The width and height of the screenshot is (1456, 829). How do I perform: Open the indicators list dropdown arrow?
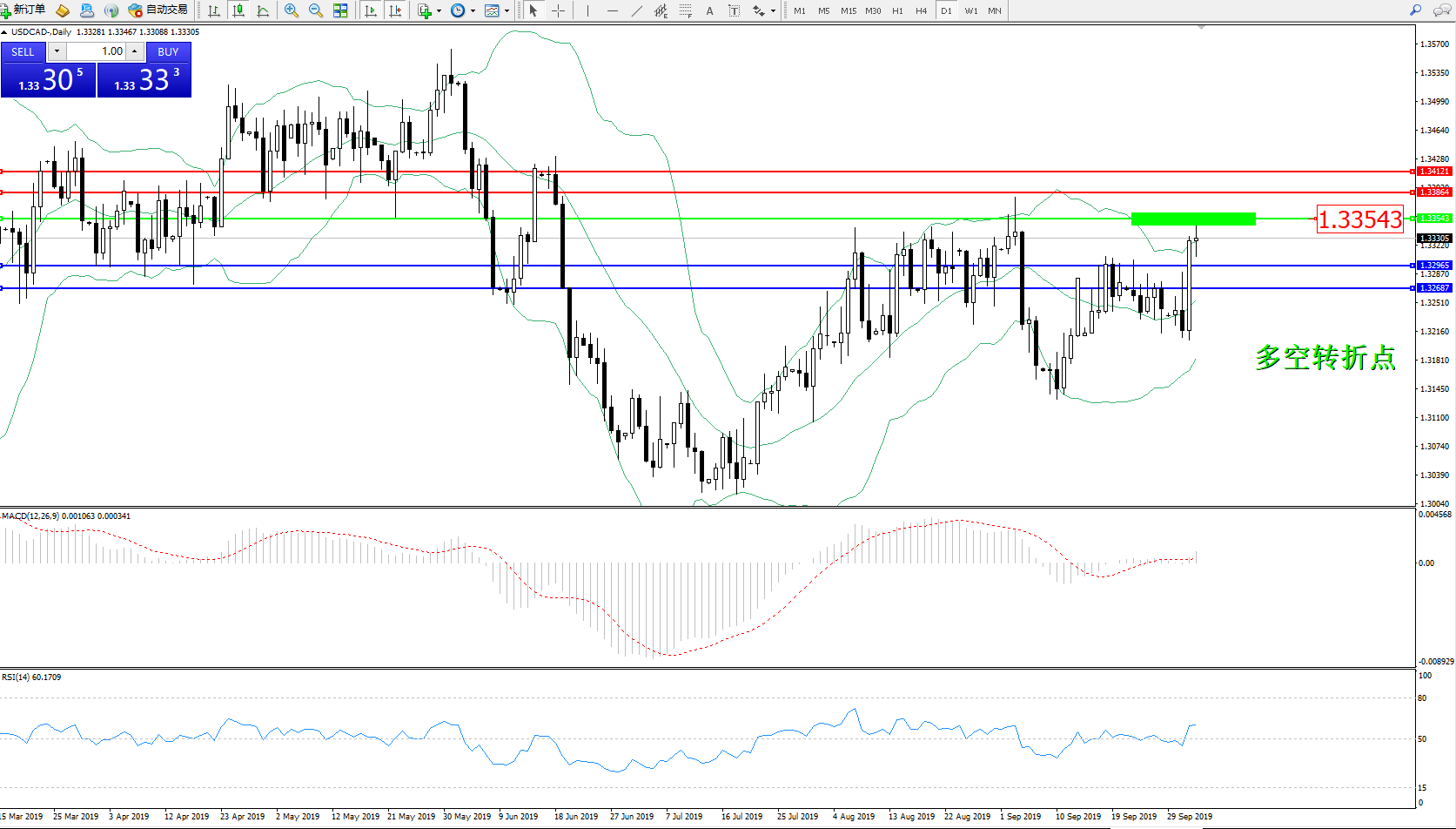point(439,10)
